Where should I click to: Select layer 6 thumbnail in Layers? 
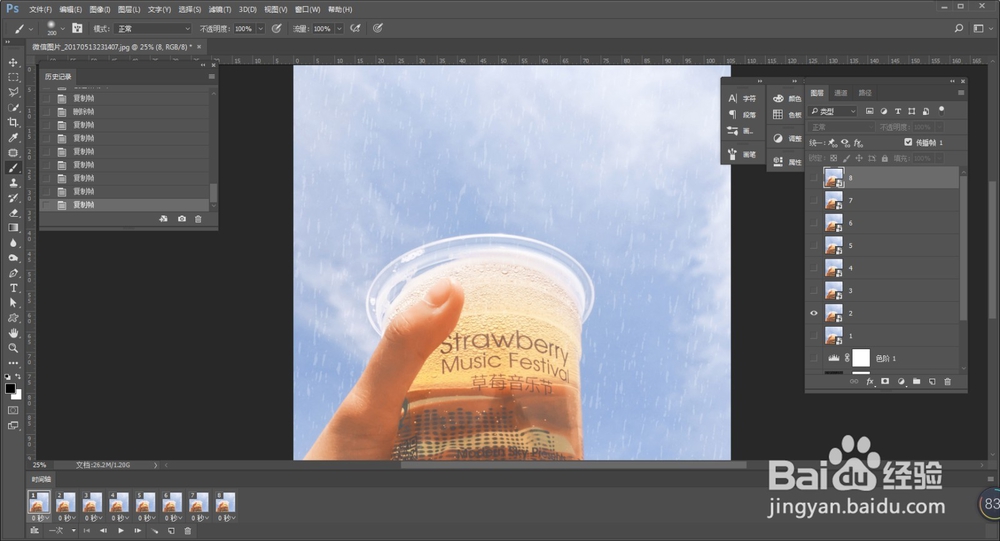click(x=834, y=223)
